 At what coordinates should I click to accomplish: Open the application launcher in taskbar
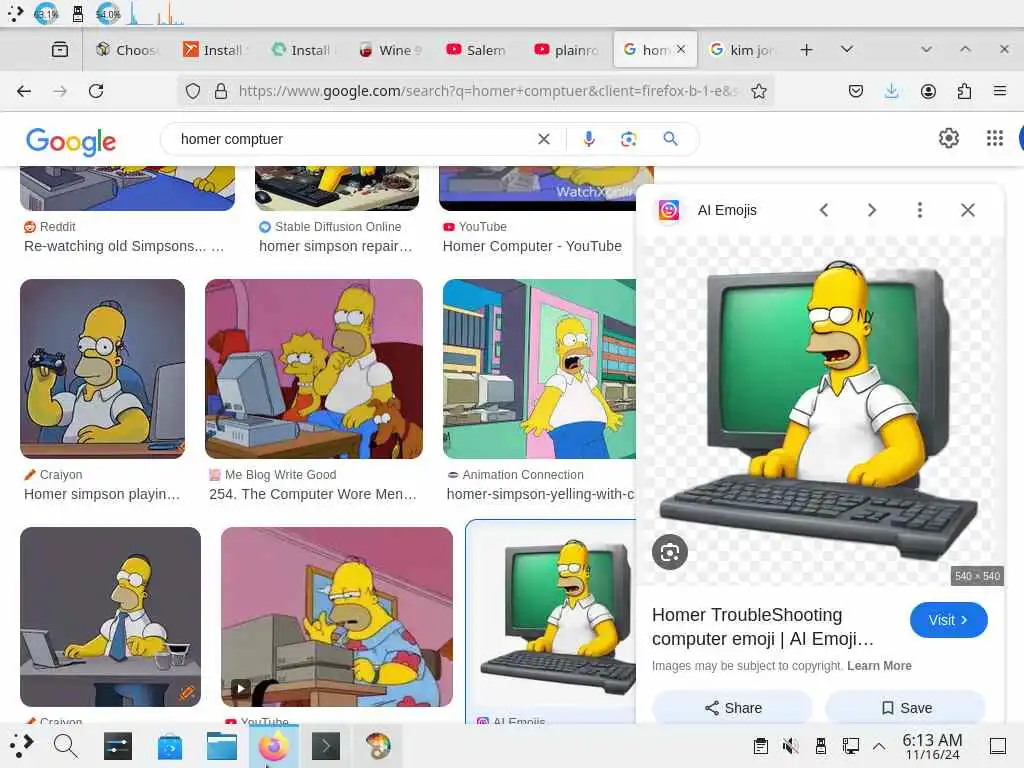[x=22, y=745]
